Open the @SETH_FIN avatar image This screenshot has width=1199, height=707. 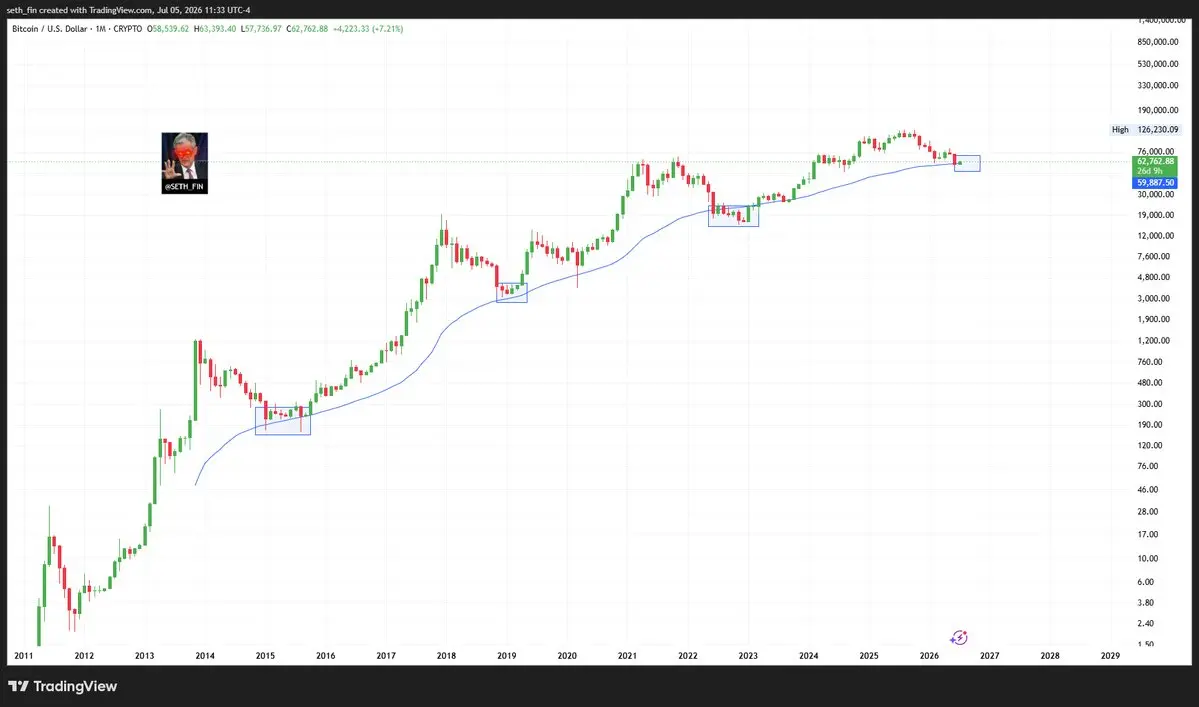coord(184,163)
